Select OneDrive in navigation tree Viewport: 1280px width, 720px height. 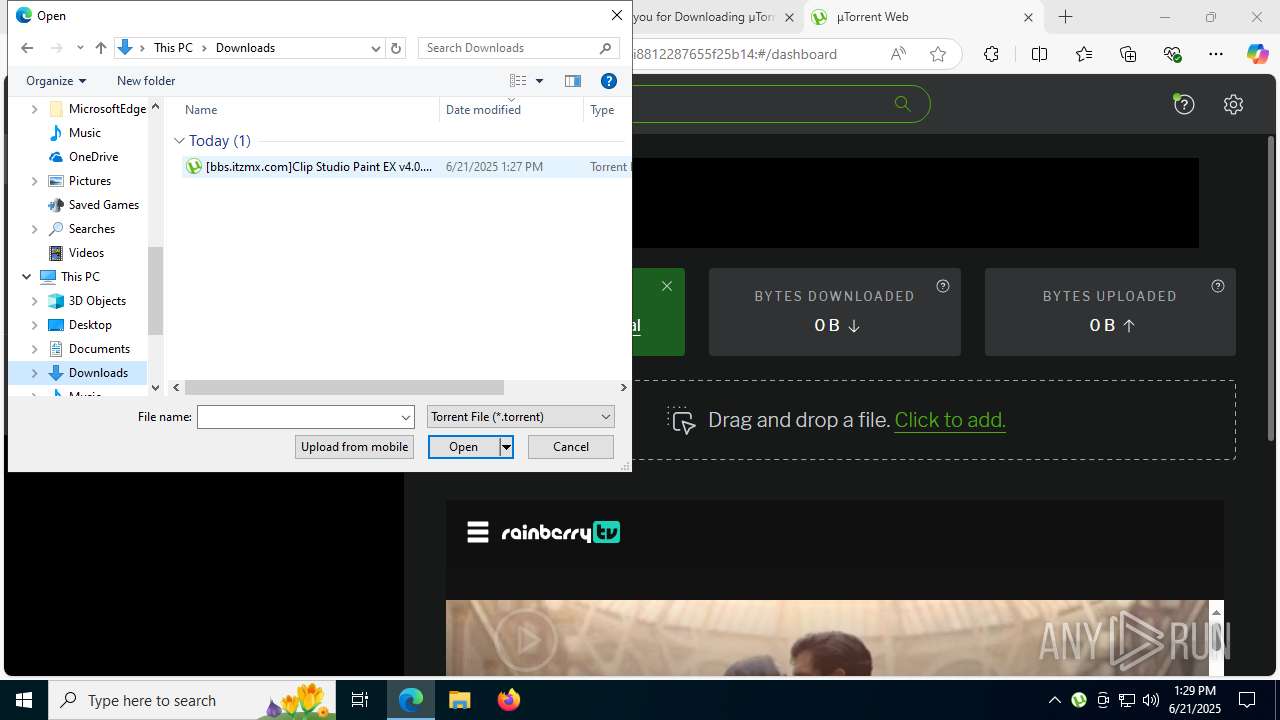pyautogui.click(x=93, y=157)
